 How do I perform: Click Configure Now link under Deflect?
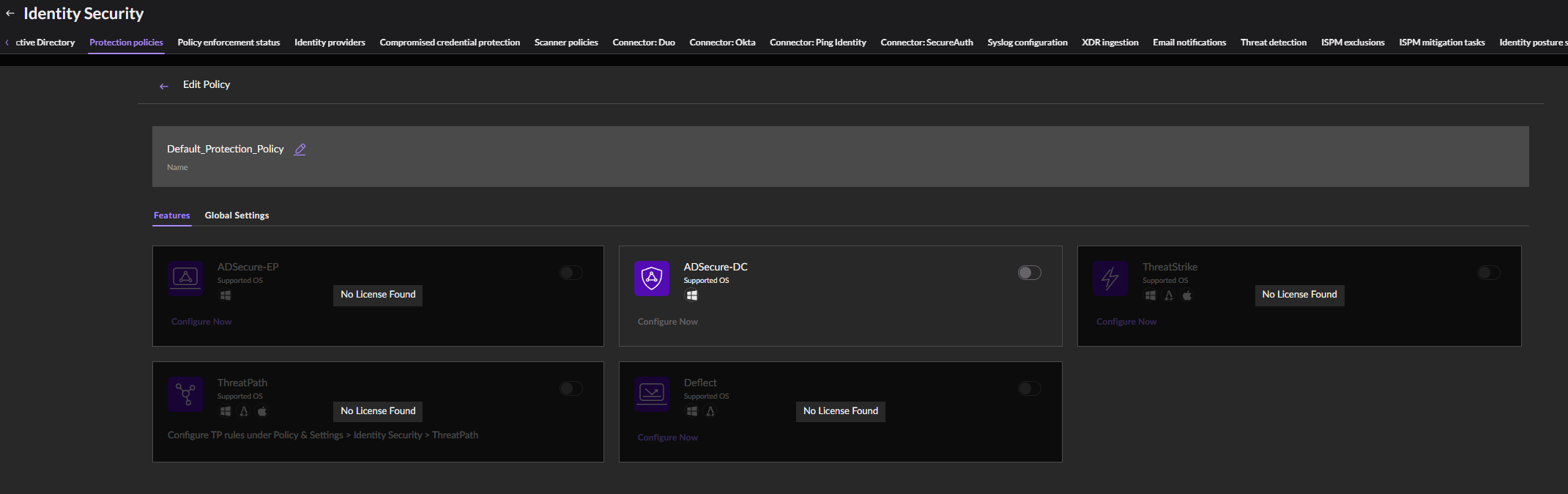(x=667, y=438)
